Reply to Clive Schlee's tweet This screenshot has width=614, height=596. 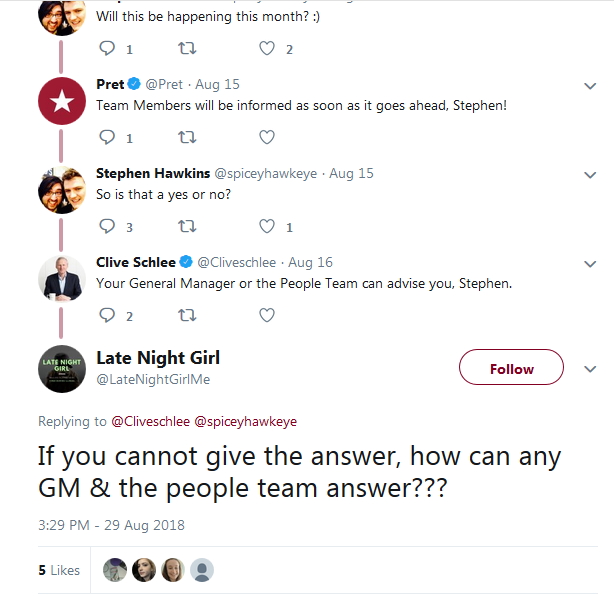pos(108,316)
